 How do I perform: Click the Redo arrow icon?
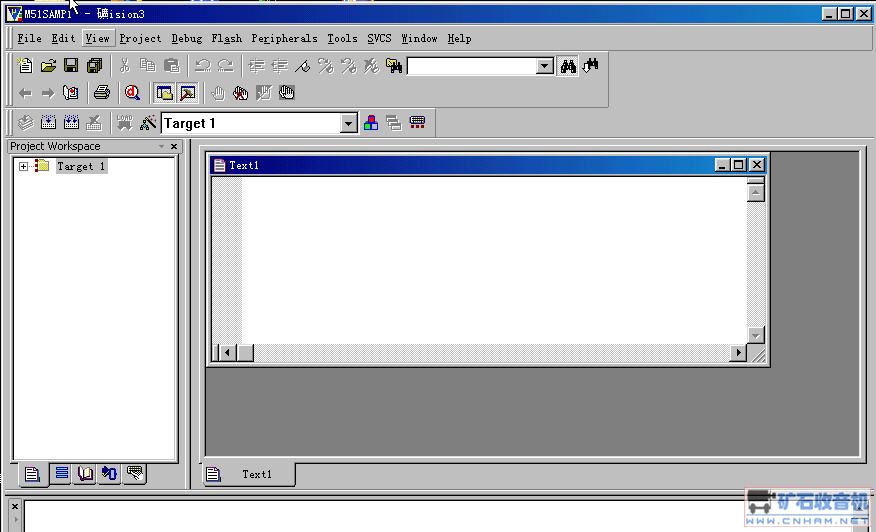[x=226, y=65]
